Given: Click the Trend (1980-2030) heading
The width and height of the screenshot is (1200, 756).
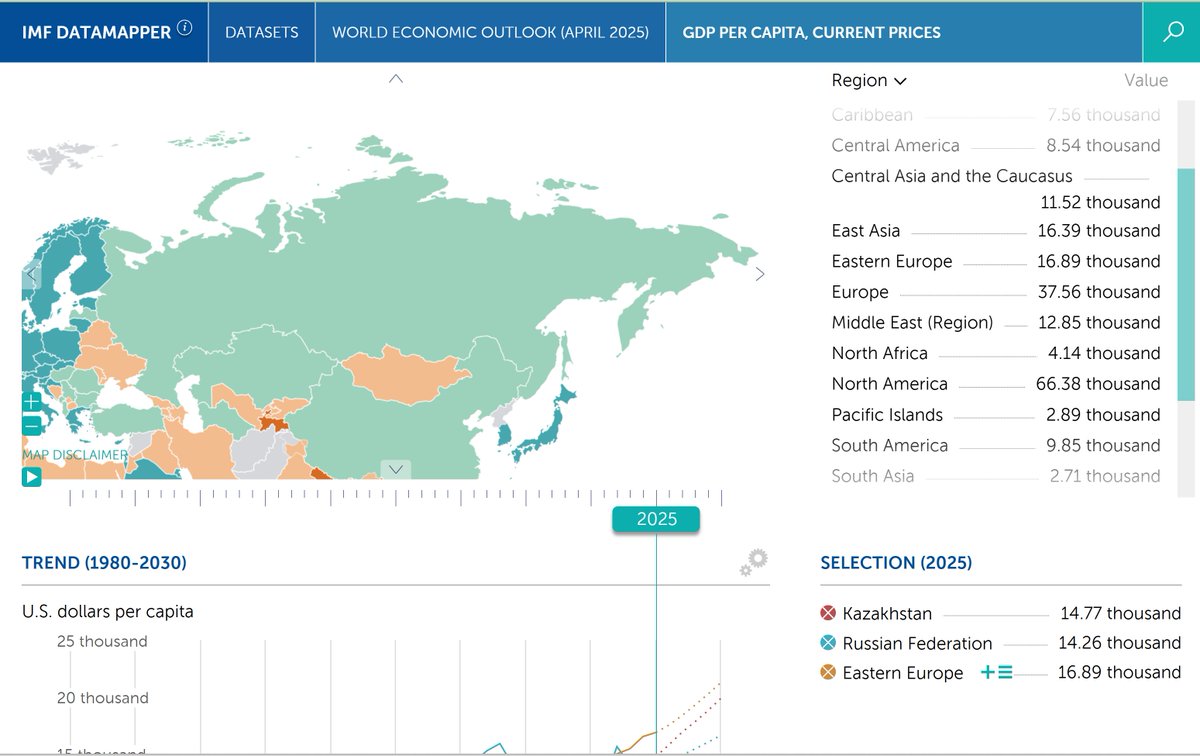Looking at the screenshot, I should tap(104, 563).
